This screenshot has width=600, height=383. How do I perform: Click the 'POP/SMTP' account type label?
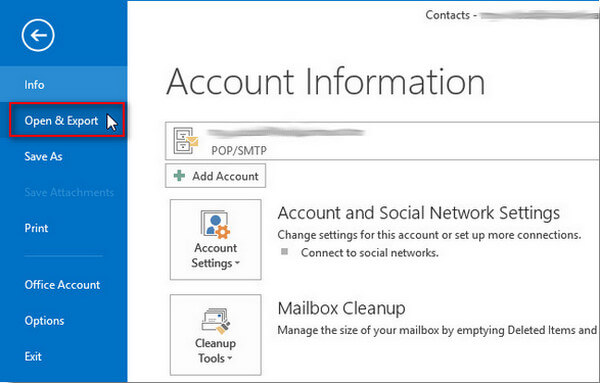click(x=239, y=150)
